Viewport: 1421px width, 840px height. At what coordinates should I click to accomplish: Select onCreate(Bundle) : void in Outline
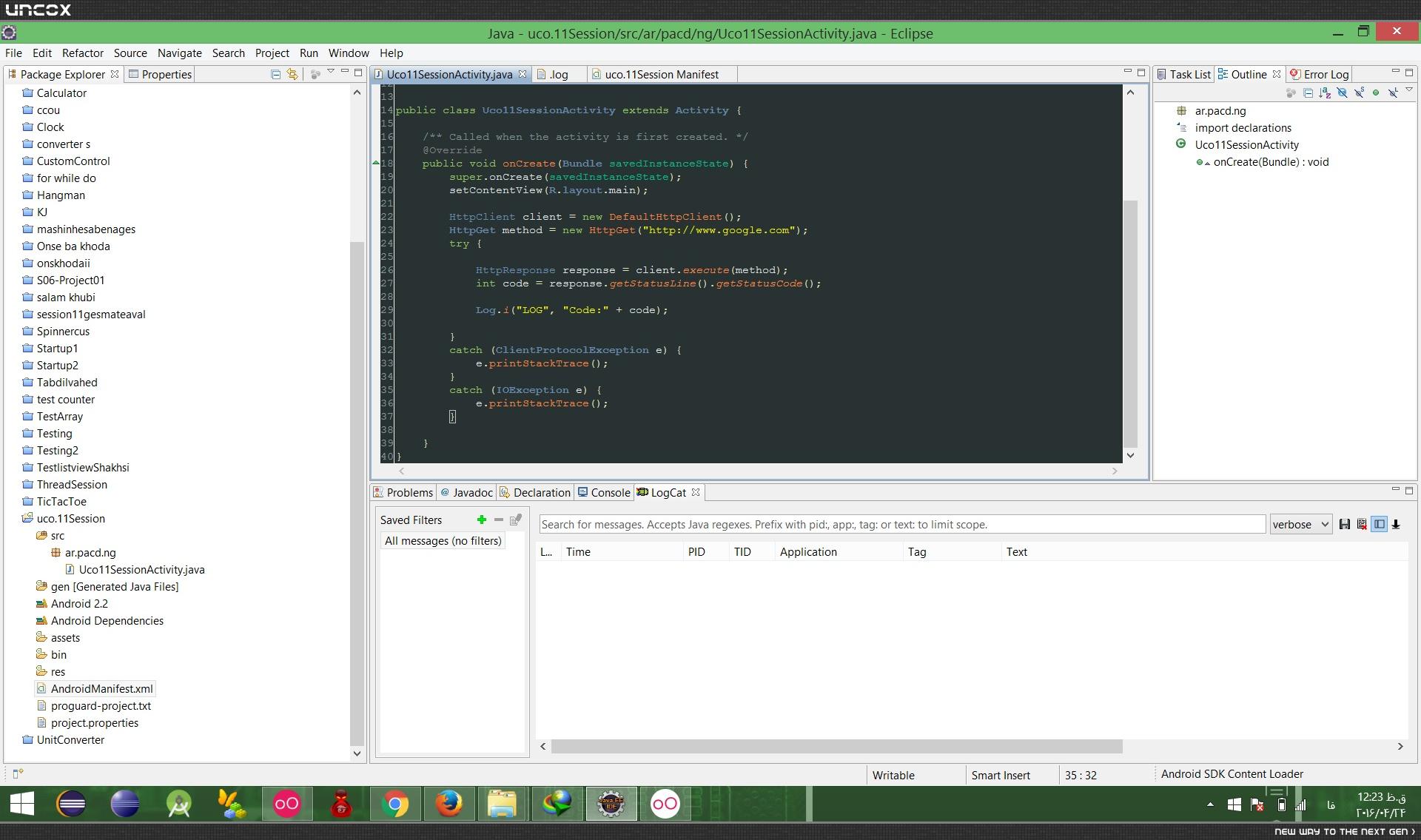click(x=1271, y=162)
